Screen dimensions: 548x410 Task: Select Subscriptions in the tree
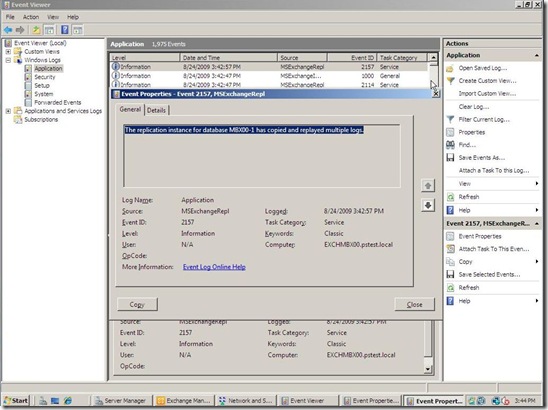tap(41, 120)
